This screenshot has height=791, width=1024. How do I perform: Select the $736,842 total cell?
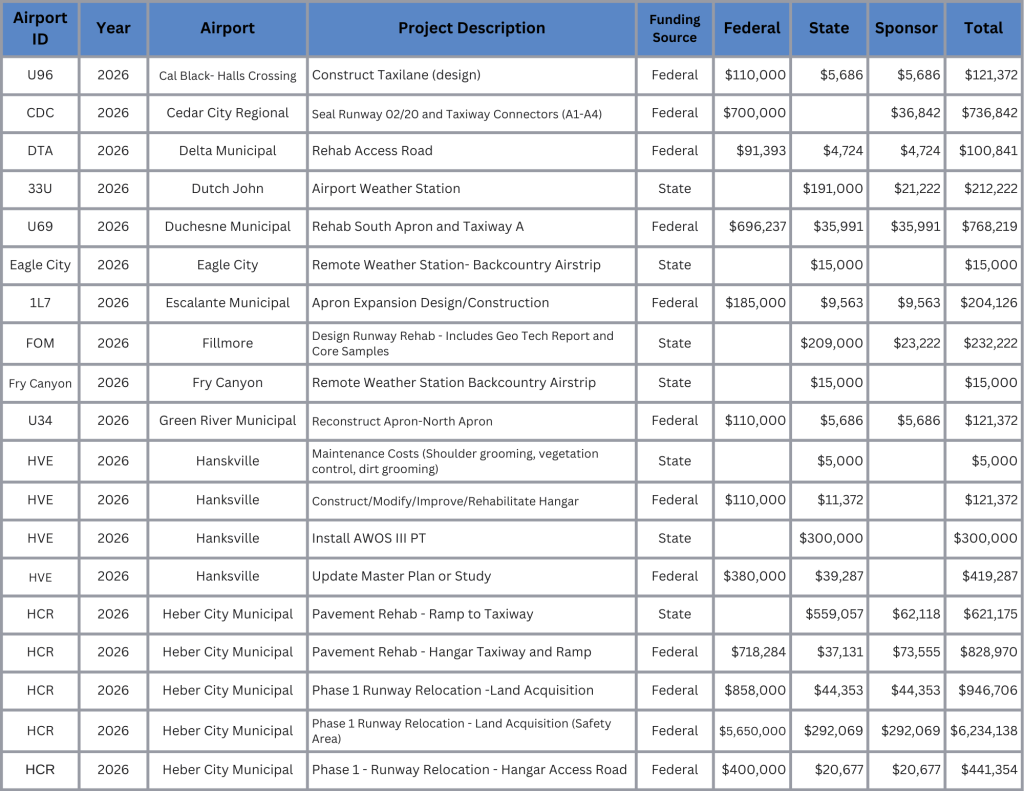coord(983,113)
